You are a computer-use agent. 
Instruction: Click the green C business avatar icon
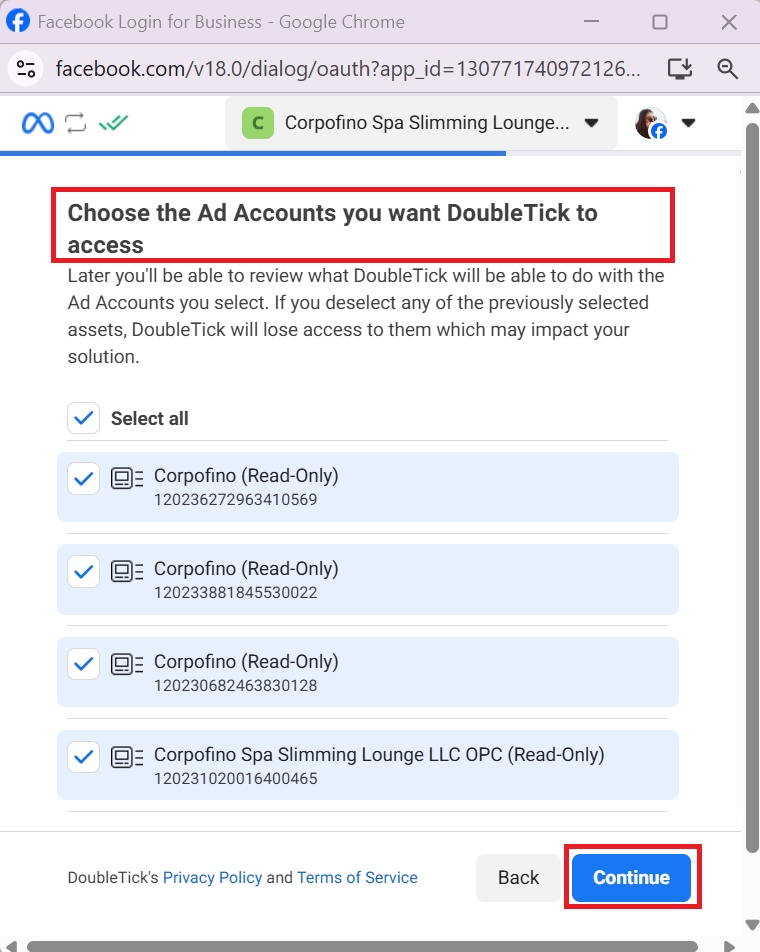click(258, 123)
